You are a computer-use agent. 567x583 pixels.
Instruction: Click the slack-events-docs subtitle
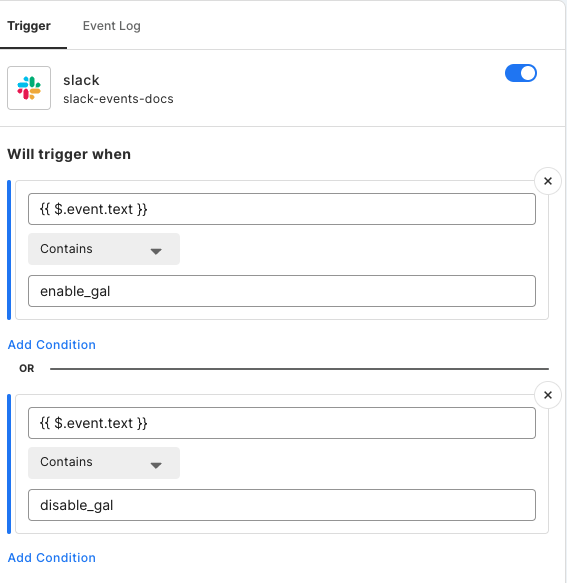coord(118,99)
